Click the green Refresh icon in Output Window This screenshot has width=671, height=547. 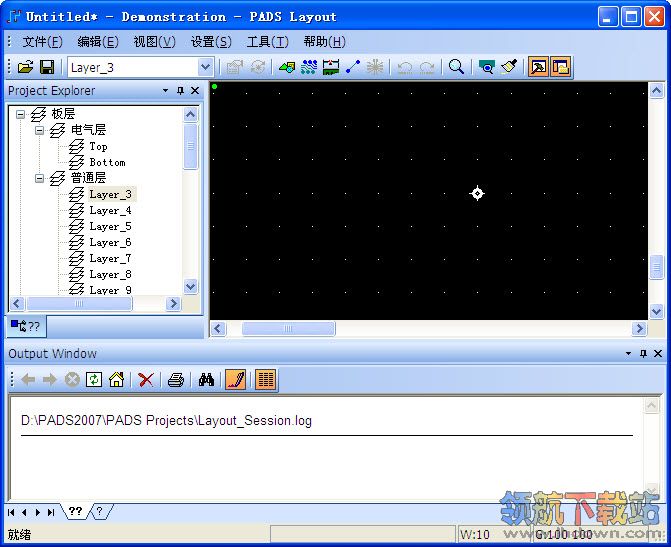coord(94,379)
